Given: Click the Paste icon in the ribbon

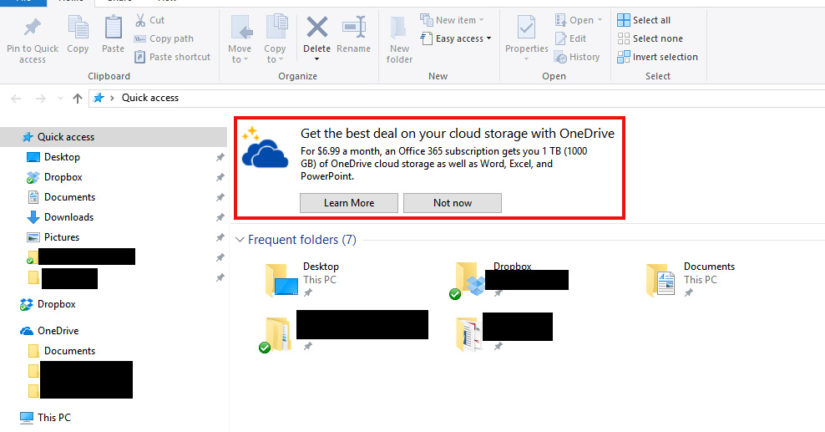Looking at the screenshot, I should 113,27.
